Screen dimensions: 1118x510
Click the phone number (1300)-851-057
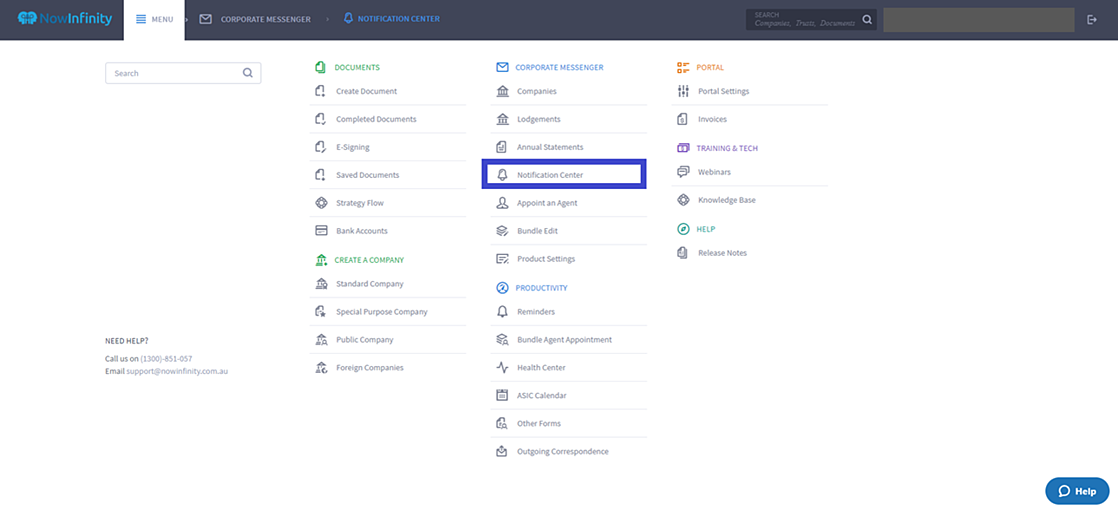166,359
